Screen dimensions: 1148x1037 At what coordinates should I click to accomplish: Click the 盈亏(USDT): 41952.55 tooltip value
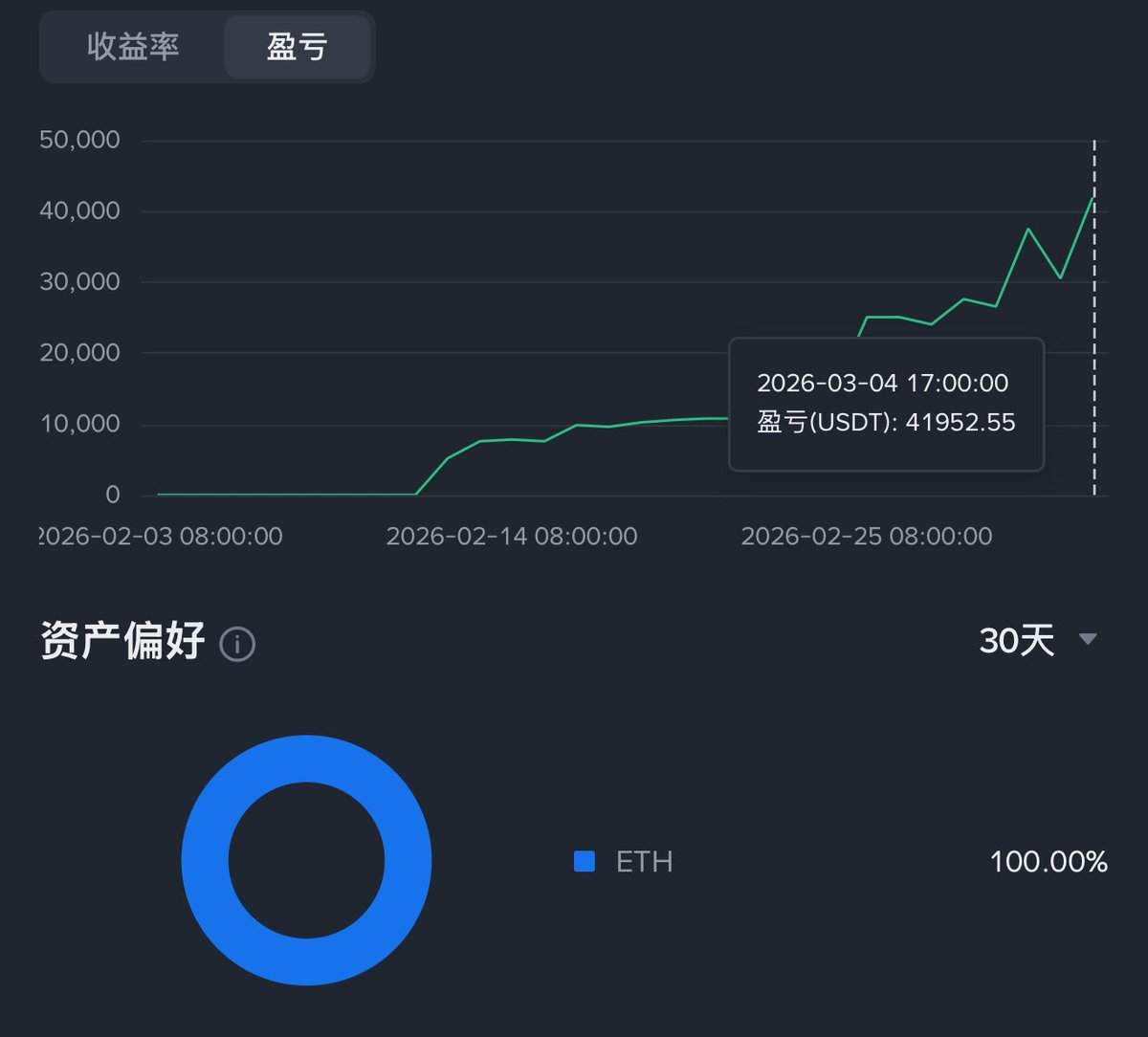[886, 422]
